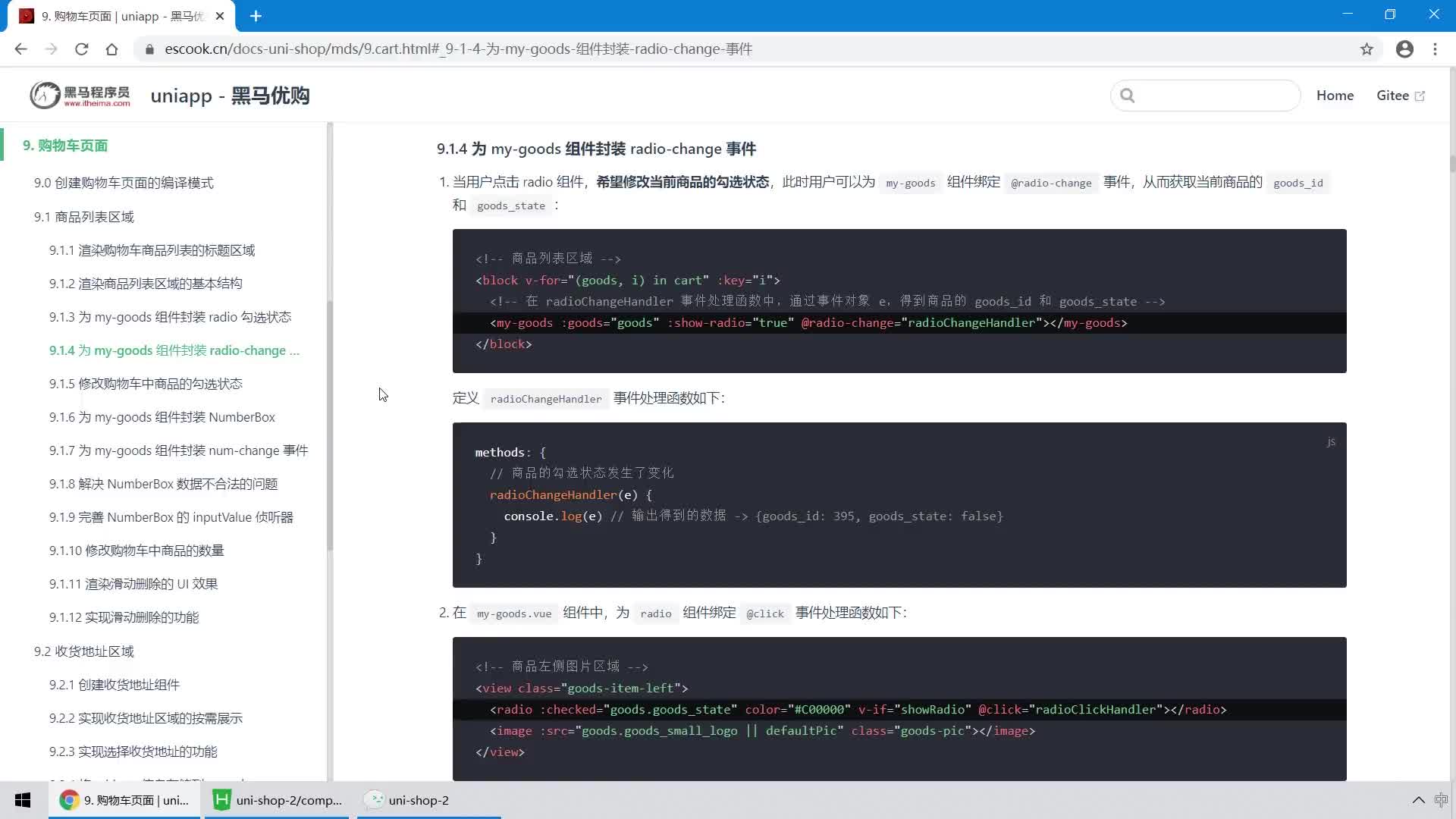Click the browser back arrow
Image resolution: width=1456 pixels, height=819 pixels.
pyautogui.click(x=20, y=49)
